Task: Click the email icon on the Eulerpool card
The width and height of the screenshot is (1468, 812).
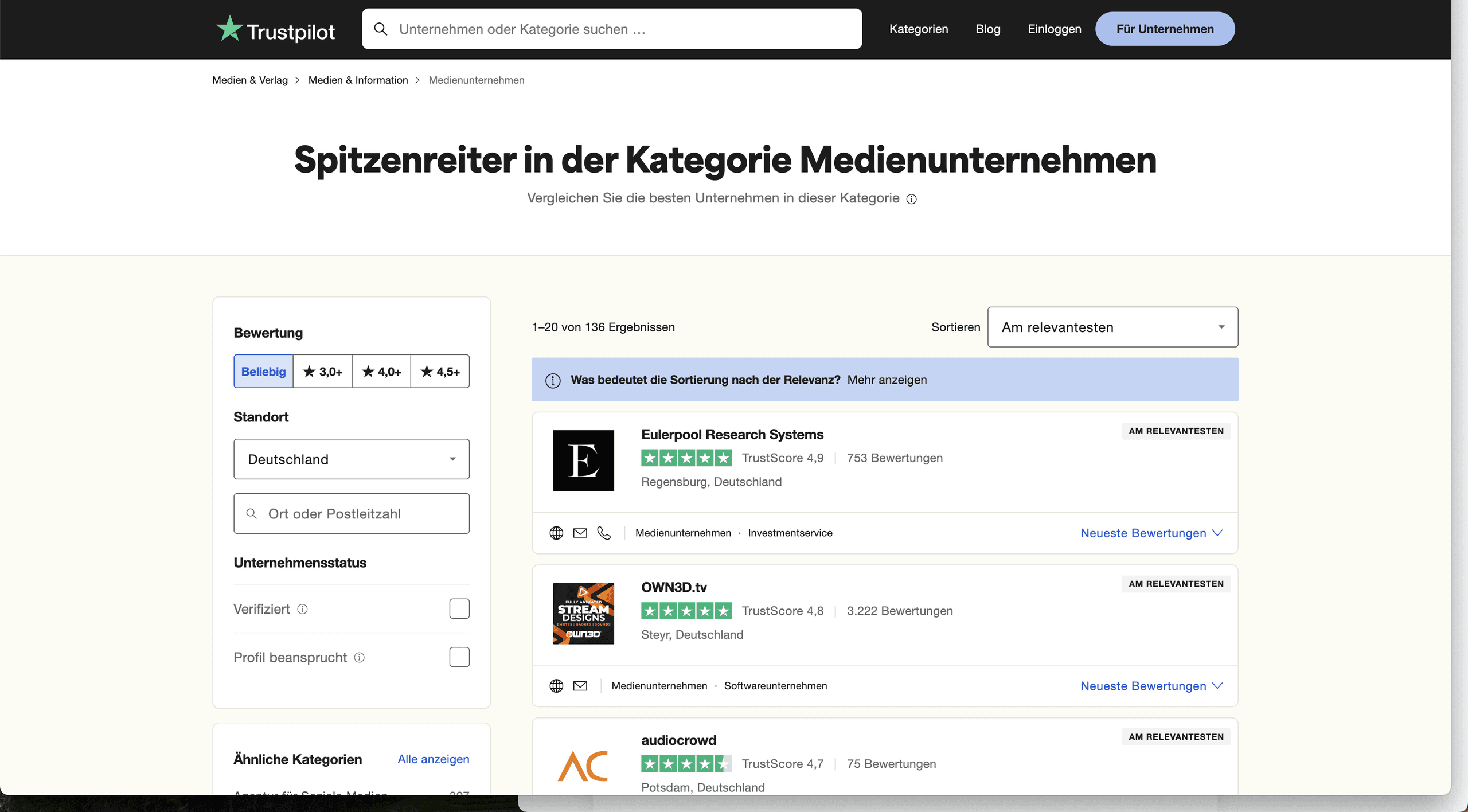Action: 580,533
